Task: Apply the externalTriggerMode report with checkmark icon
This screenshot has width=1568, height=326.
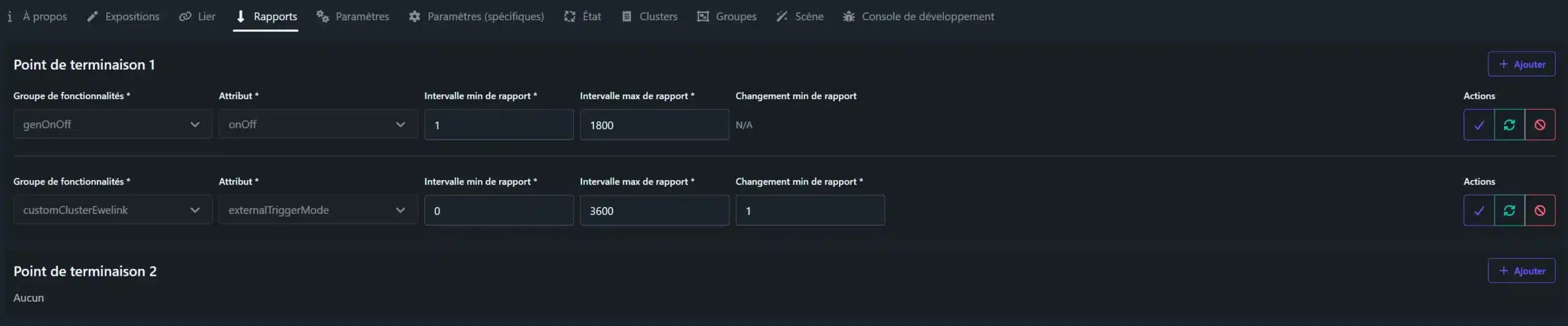Action: 1479,211
